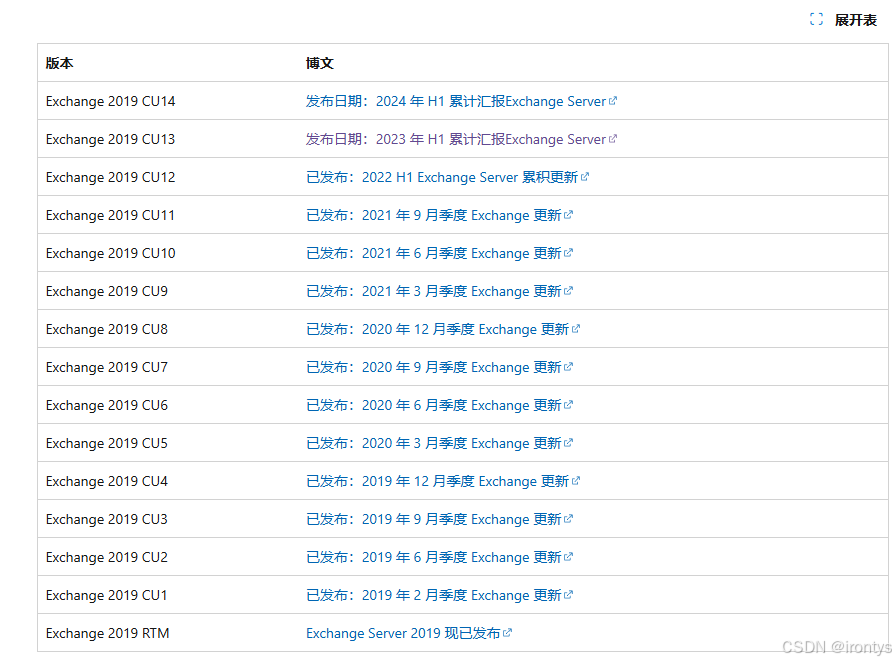Open the Exchange Server 2019 现已发布 link
Screen dimensions: 896x662
click(x=409, y=633)
